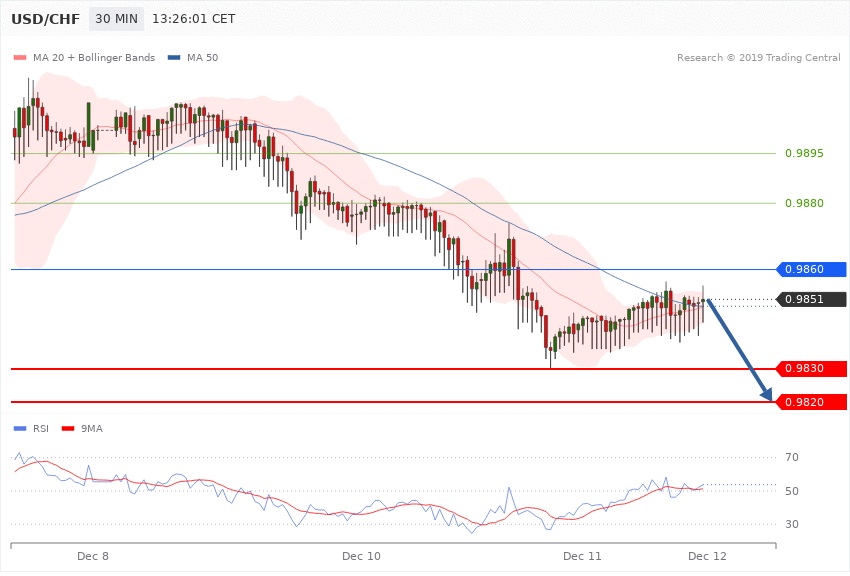Image resolution: width=850 pixels, height=576 pixels.
Task: Click the Dec 8 date label
Action: pyautogui.click(x=92, y=555)
